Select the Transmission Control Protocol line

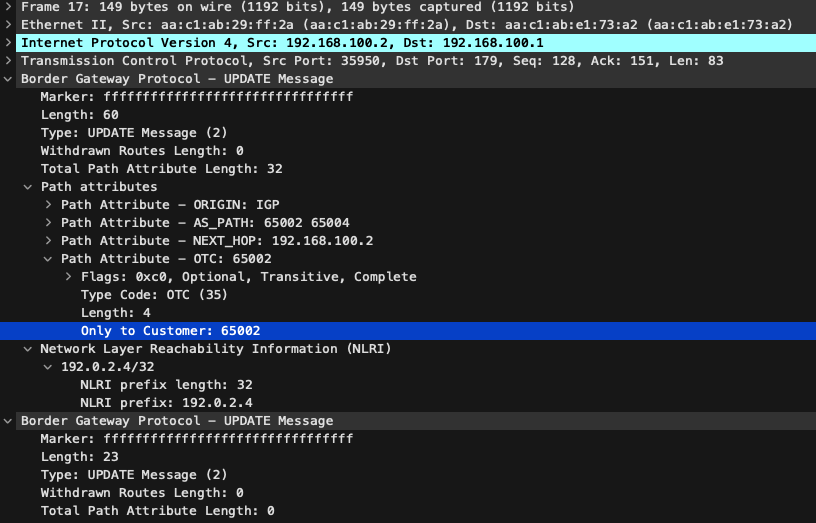tap(372, 61)
